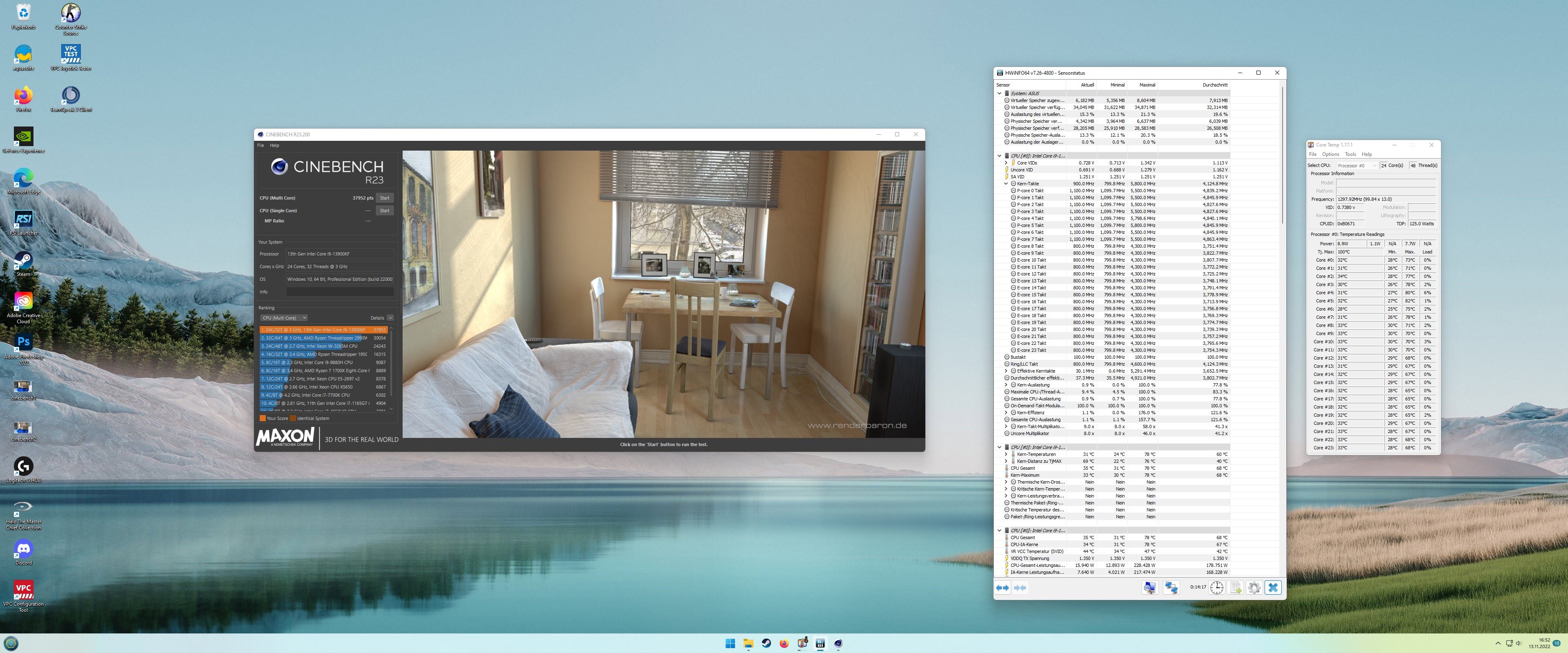
Task: Open Counter-Strike Source desktop icon
Action: click(x=71, y=19)
